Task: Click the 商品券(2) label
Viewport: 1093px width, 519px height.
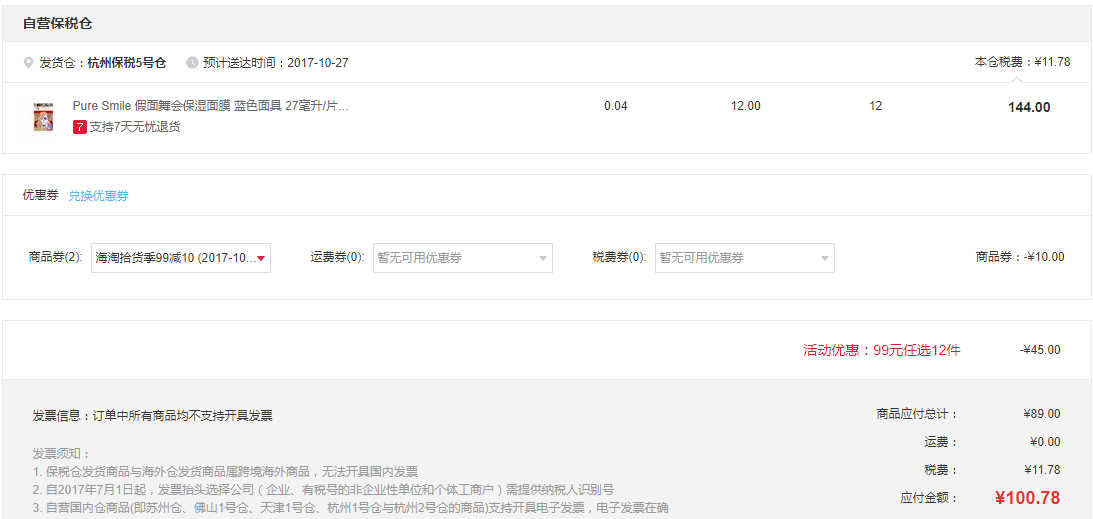Action: coord(56,257)
